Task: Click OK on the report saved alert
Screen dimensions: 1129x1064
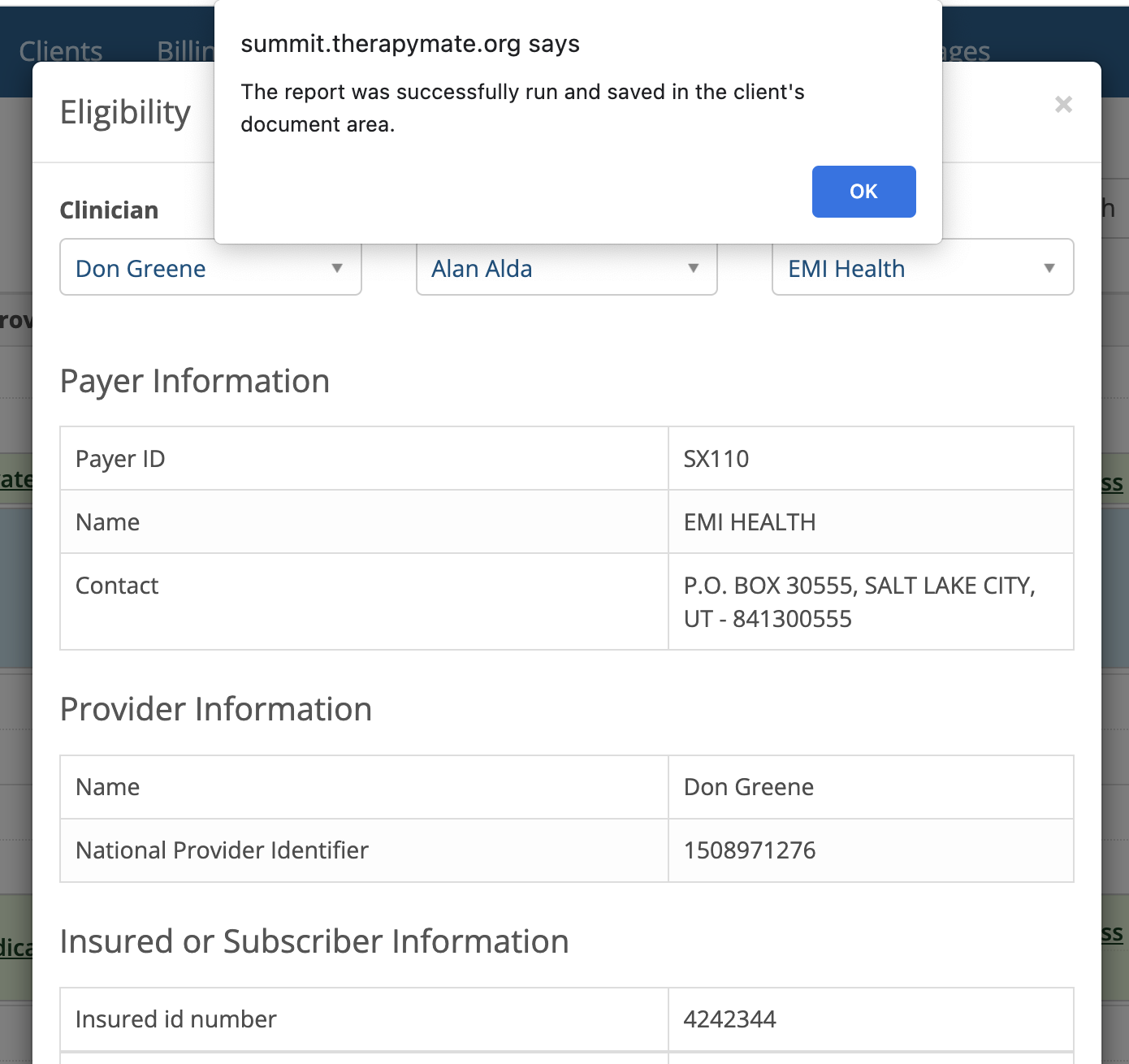Action: tap(863, 192)
